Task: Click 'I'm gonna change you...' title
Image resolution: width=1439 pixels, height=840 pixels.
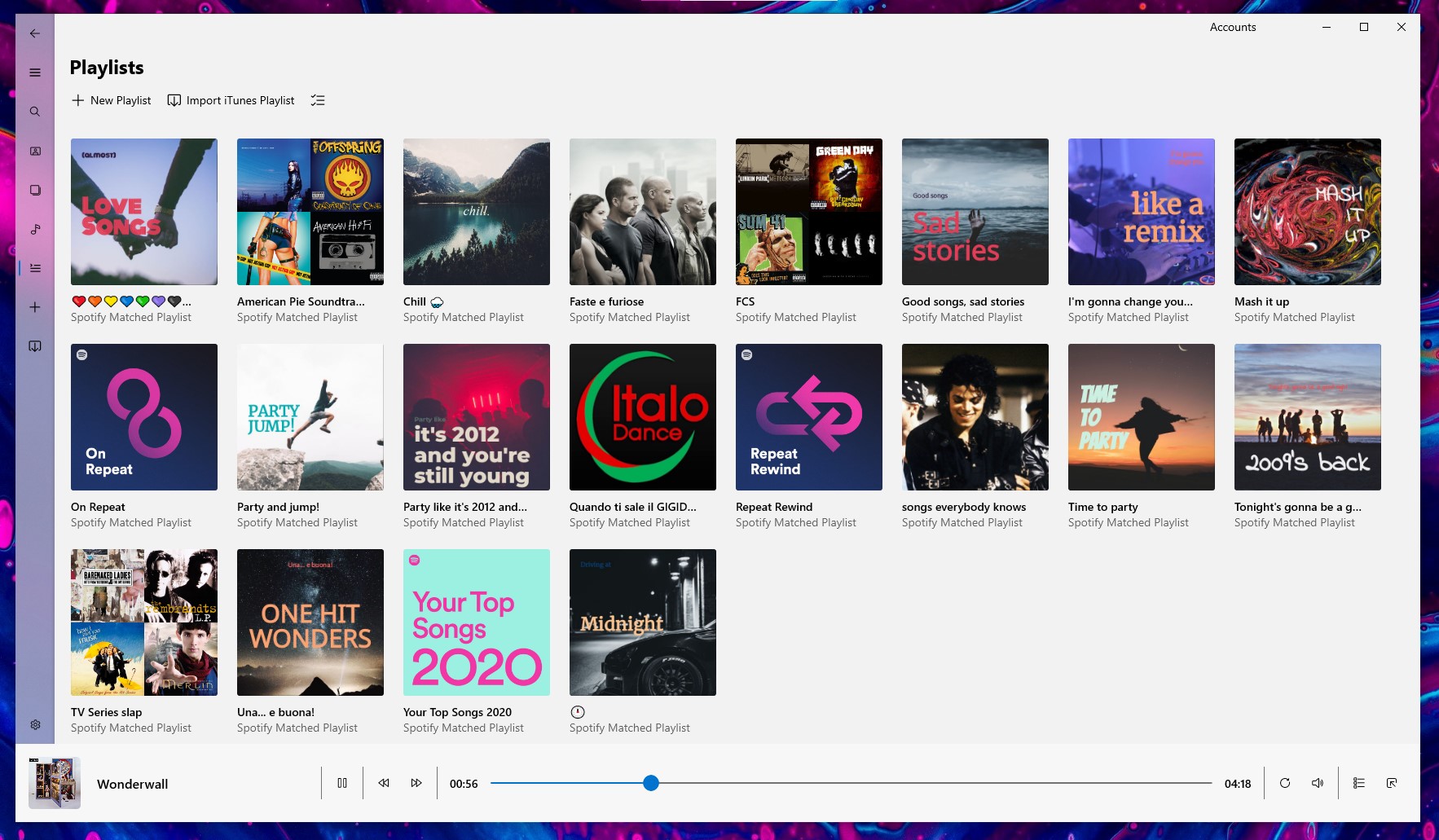Action: point(1130,301)
